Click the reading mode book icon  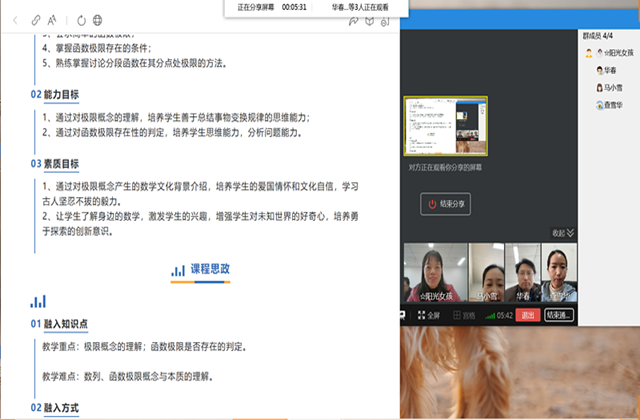coord(371,19)
